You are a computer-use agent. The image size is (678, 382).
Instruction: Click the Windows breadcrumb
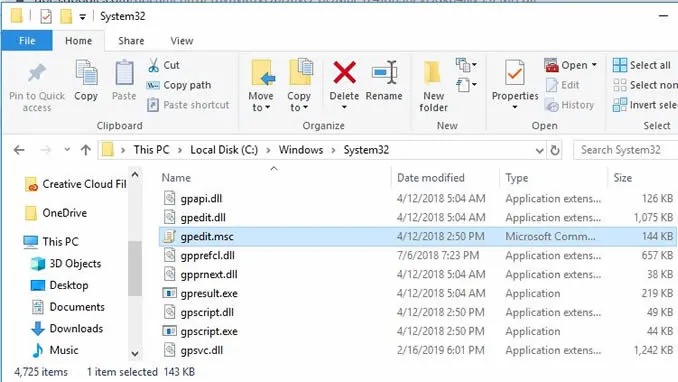pyautogui.click(x=301, y=150)
